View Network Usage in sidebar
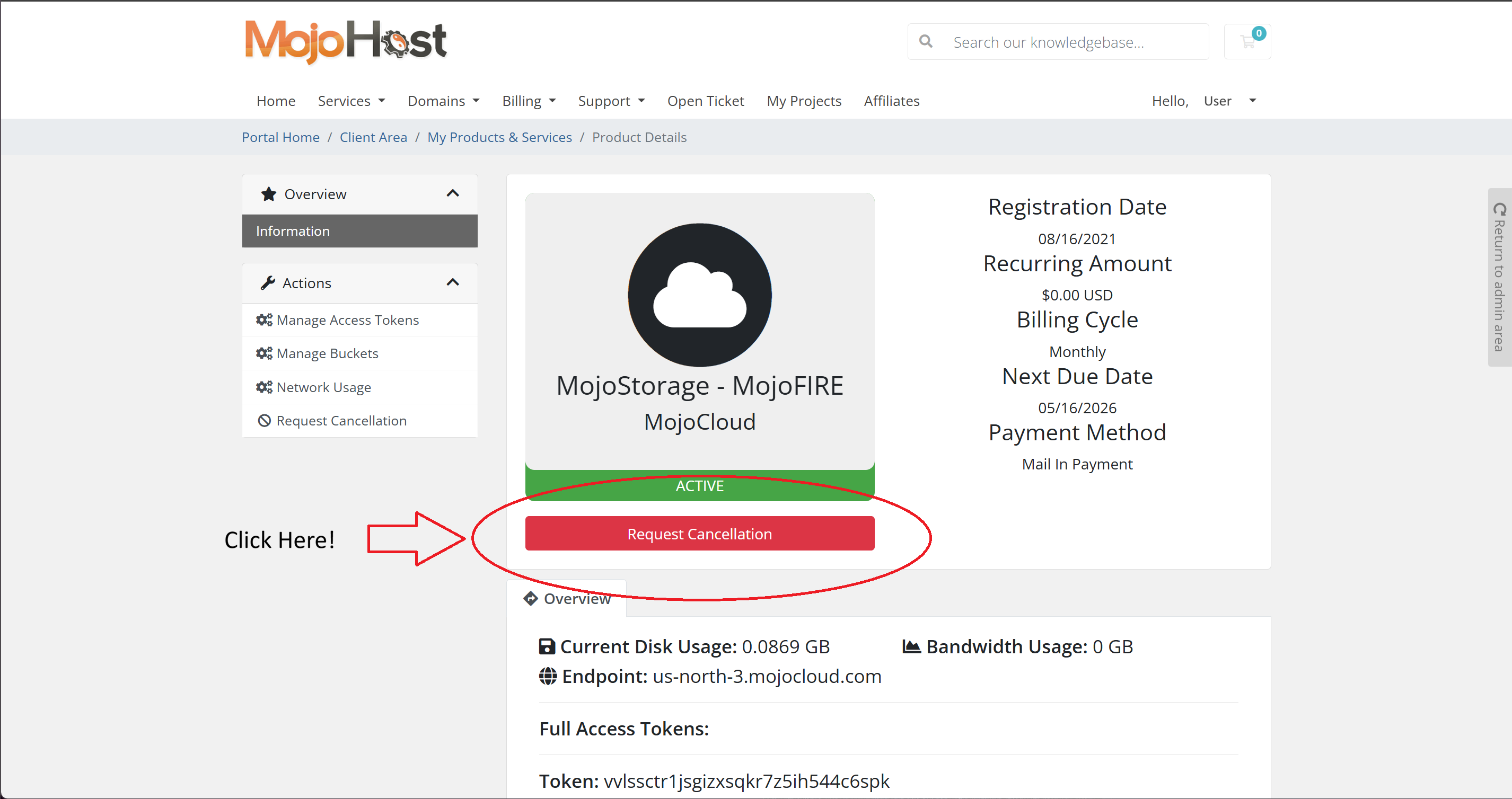Image resolution: width=1512 pixels, height=799 pixels. point(323,387)
